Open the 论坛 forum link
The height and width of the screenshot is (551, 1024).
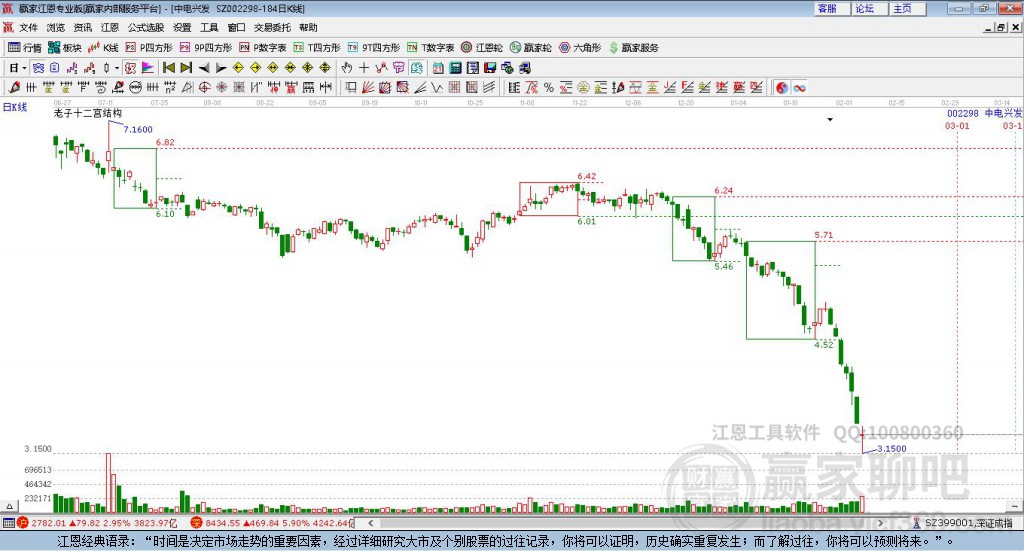tap(864, 8)
